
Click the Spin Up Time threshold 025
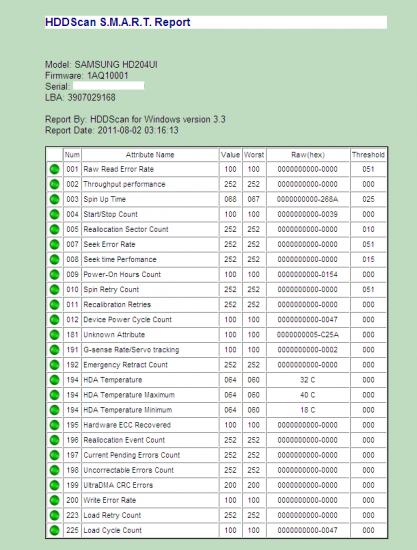[368, 199]
